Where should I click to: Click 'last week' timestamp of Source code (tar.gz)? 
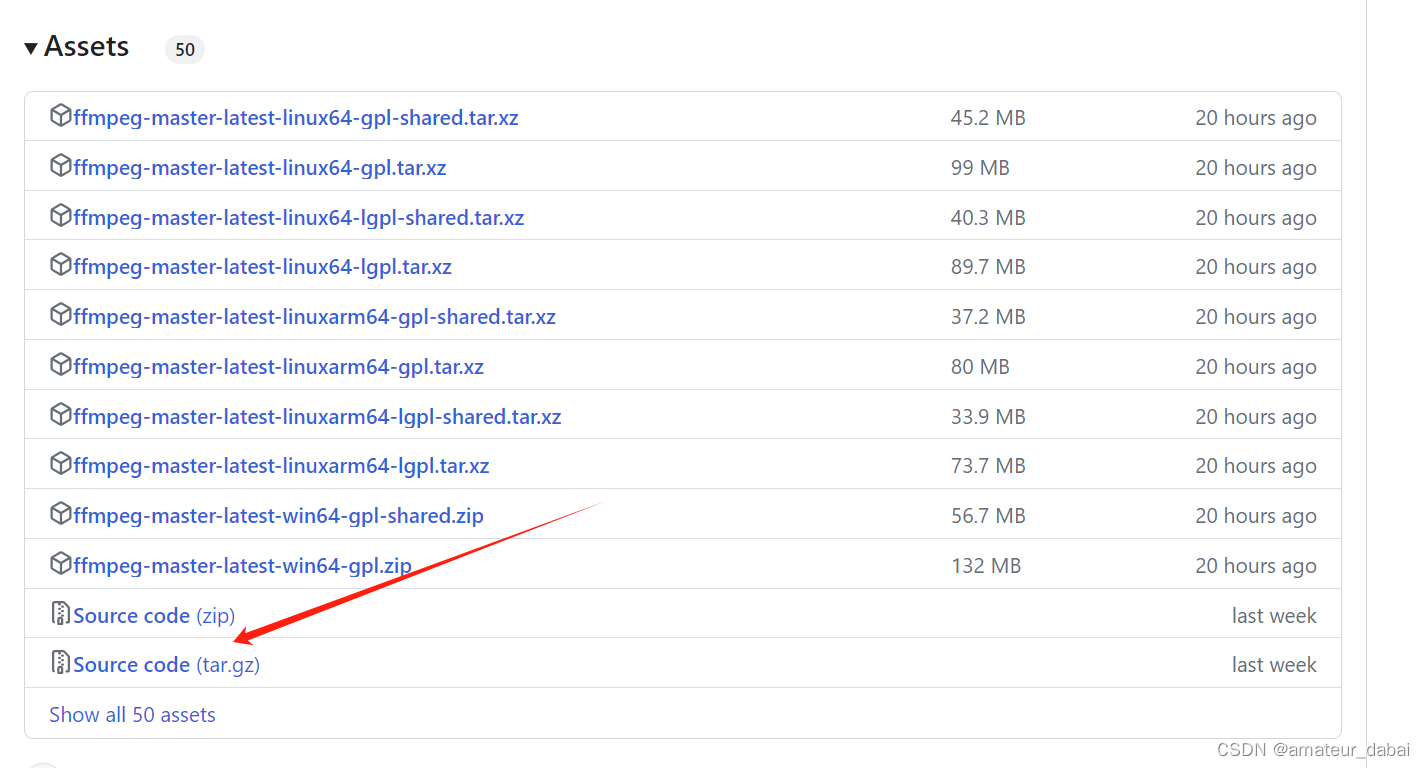click(1274, 665)
